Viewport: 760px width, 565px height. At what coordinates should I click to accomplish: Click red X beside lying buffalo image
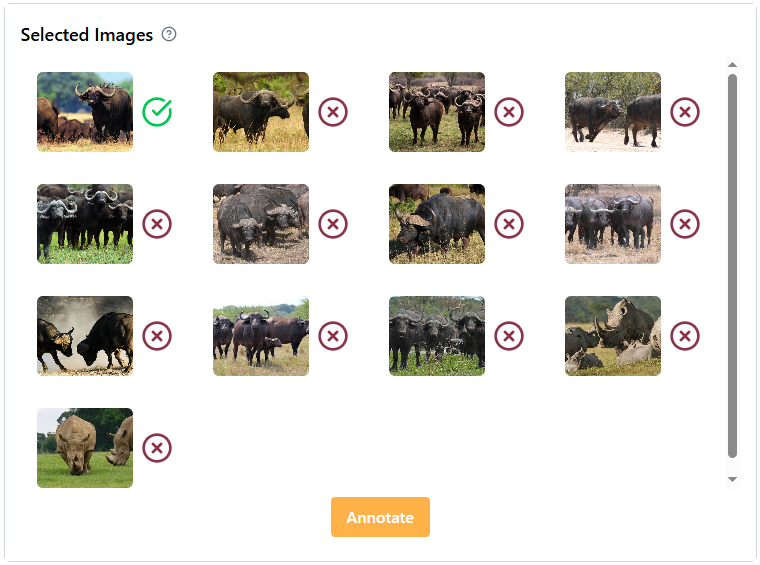tap(509, 224)
